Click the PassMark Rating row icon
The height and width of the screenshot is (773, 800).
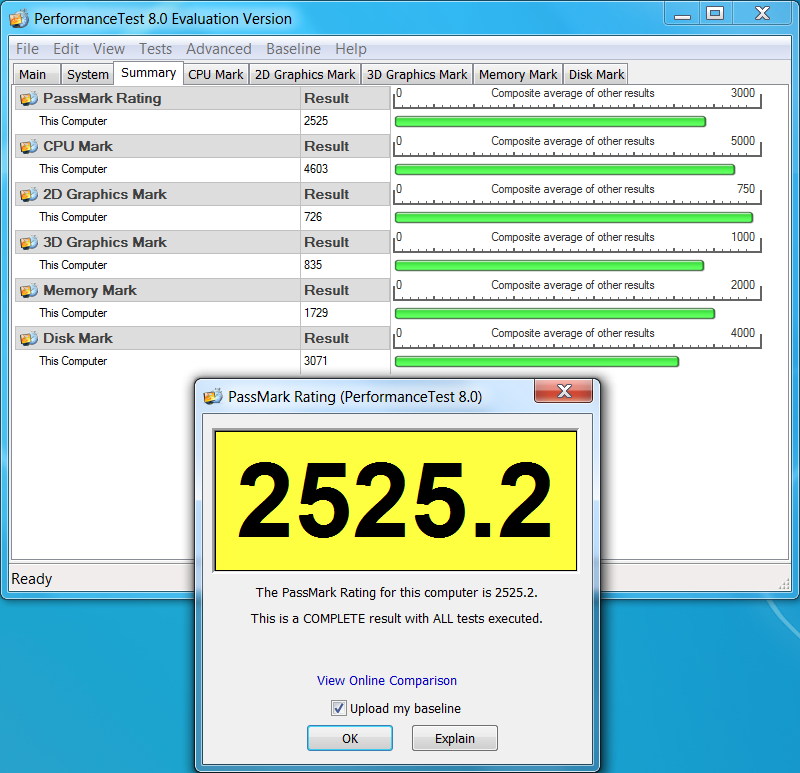click(x=29, y=98)
